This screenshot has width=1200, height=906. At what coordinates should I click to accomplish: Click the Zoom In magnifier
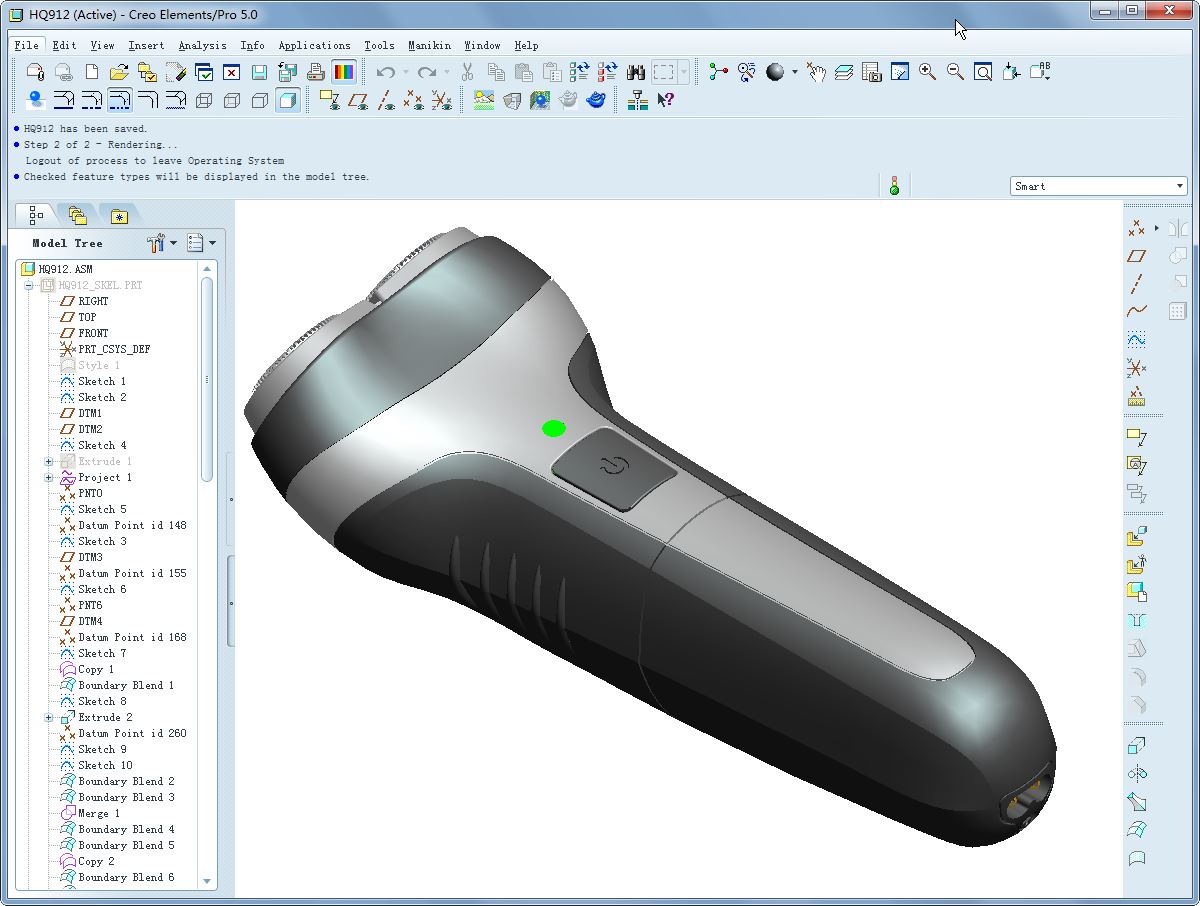927,72
